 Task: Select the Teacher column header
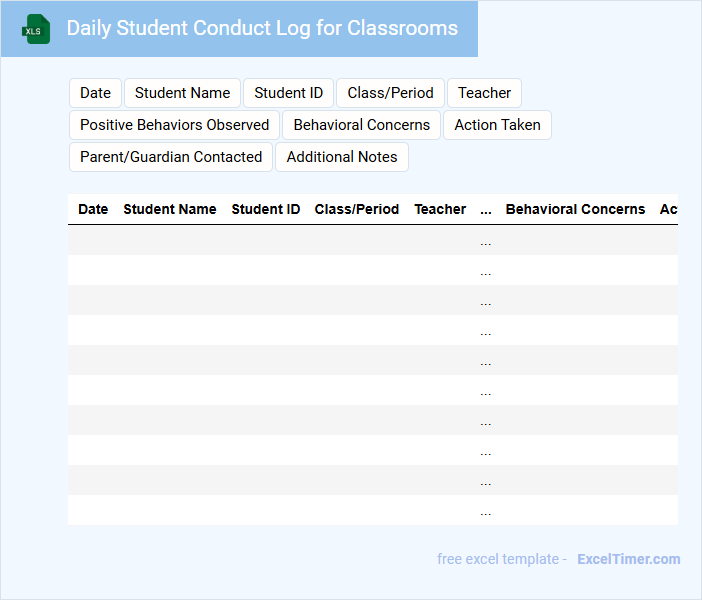[440, 209]
